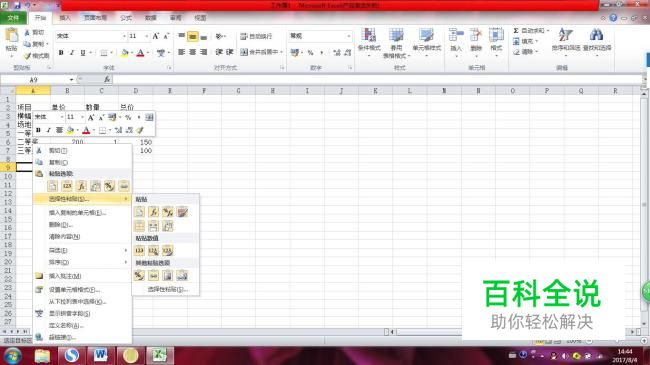Click the ribbon Decrease Font Size icon

[166, 36]
